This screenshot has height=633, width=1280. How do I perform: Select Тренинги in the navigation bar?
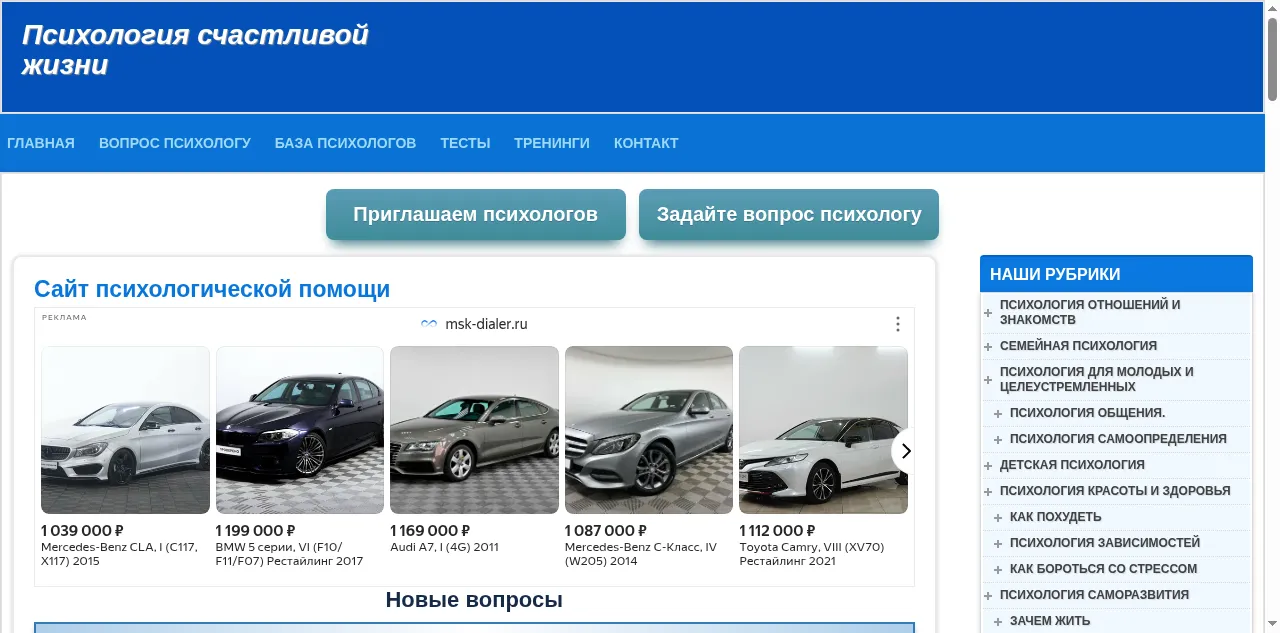552,143
